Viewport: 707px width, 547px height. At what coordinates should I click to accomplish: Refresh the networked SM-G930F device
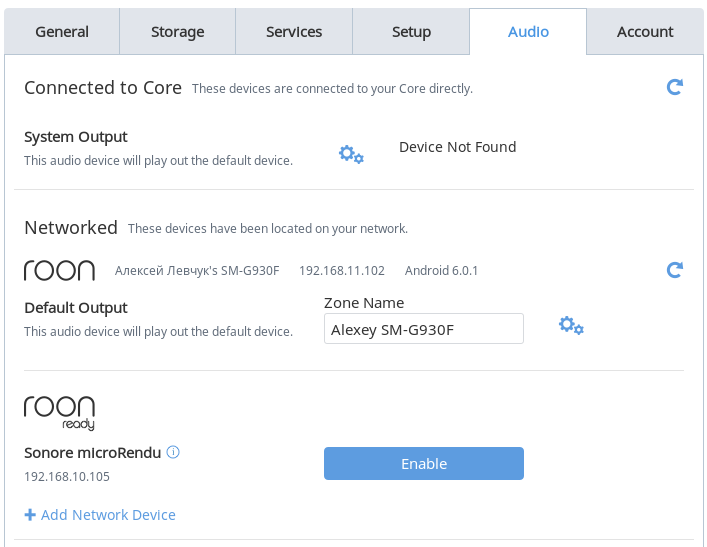(675, 270)
